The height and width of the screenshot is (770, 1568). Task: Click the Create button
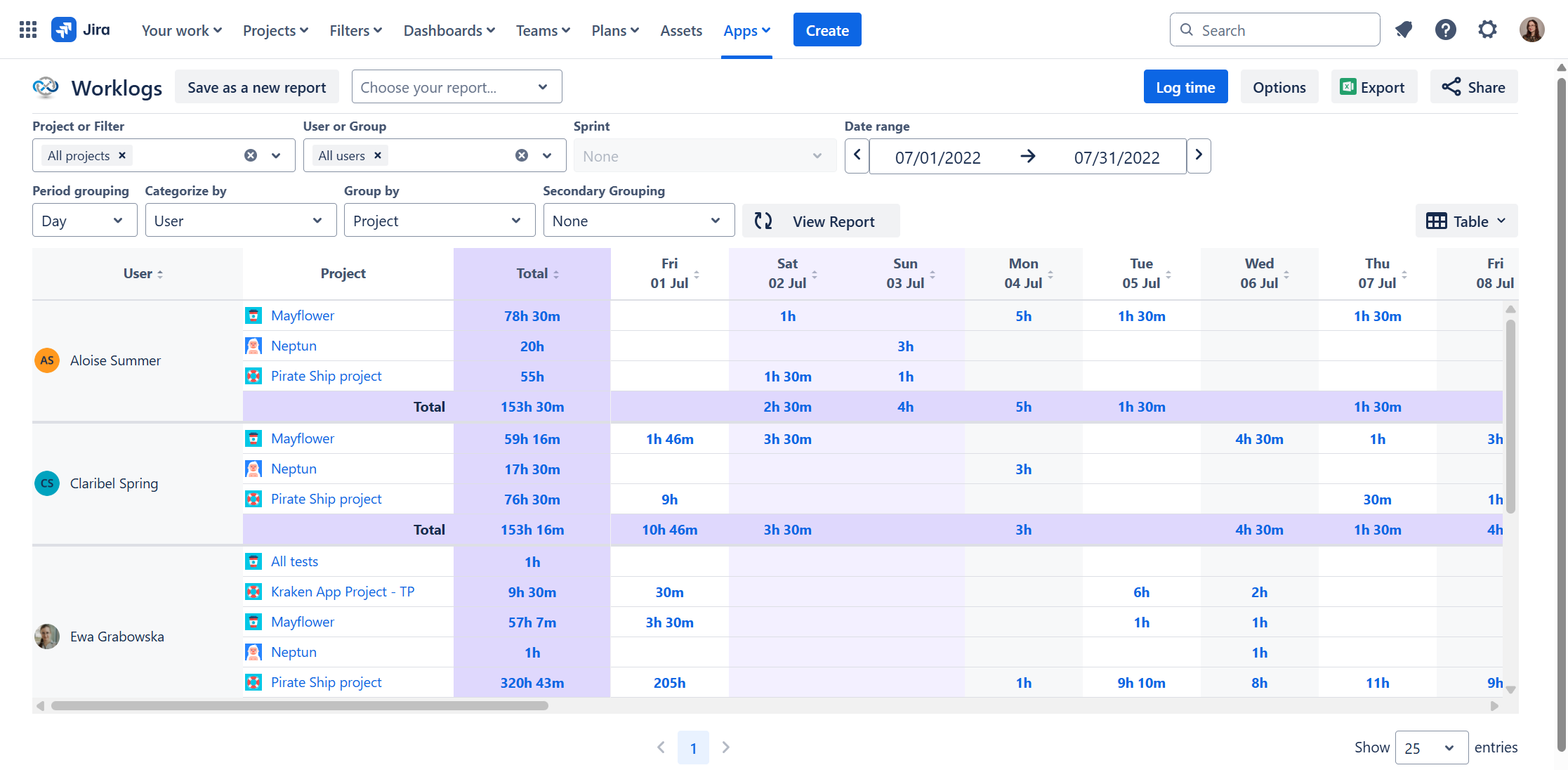(827, 30)
